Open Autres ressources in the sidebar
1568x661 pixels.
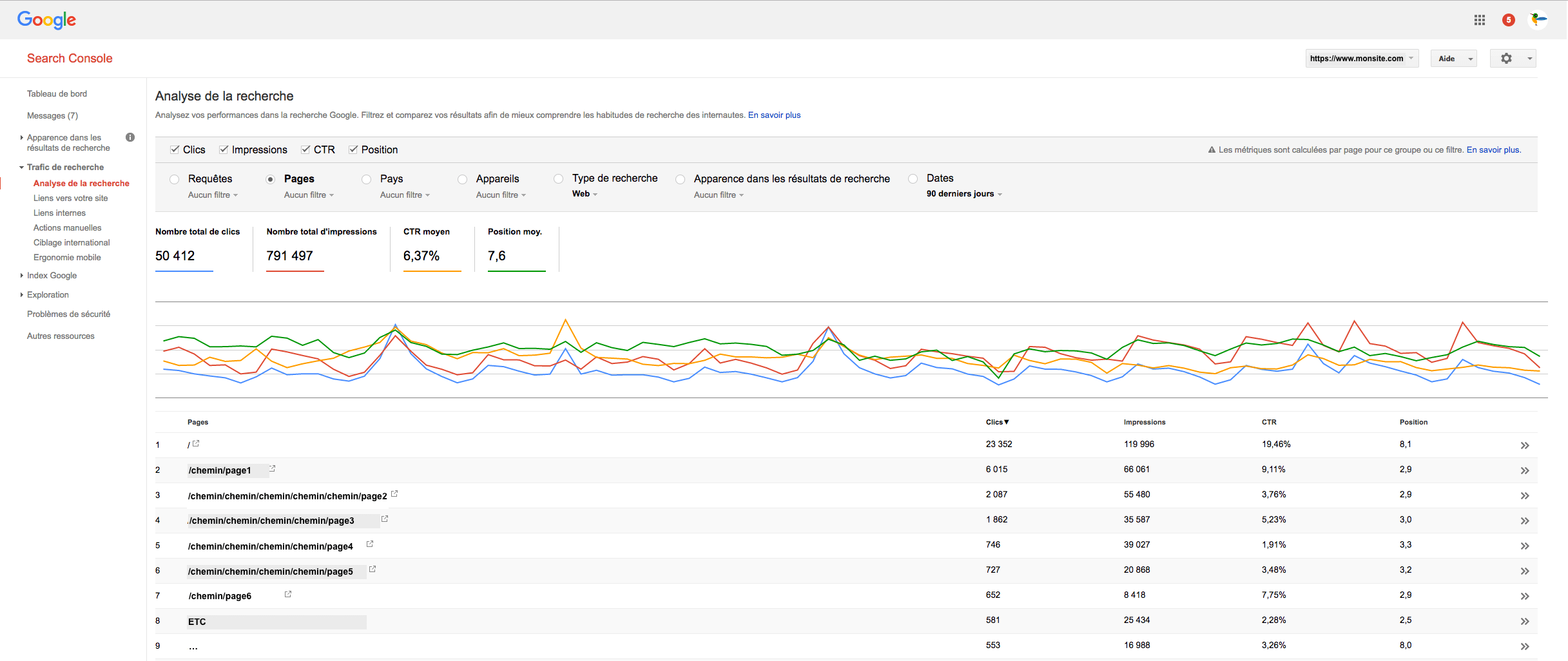tap(61, 336)
